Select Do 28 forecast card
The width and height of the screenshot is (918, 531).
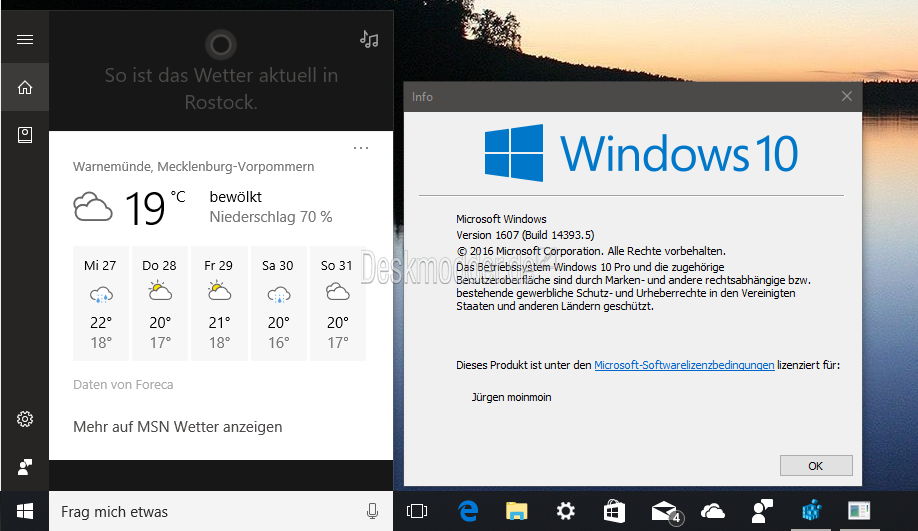point(160,303)
